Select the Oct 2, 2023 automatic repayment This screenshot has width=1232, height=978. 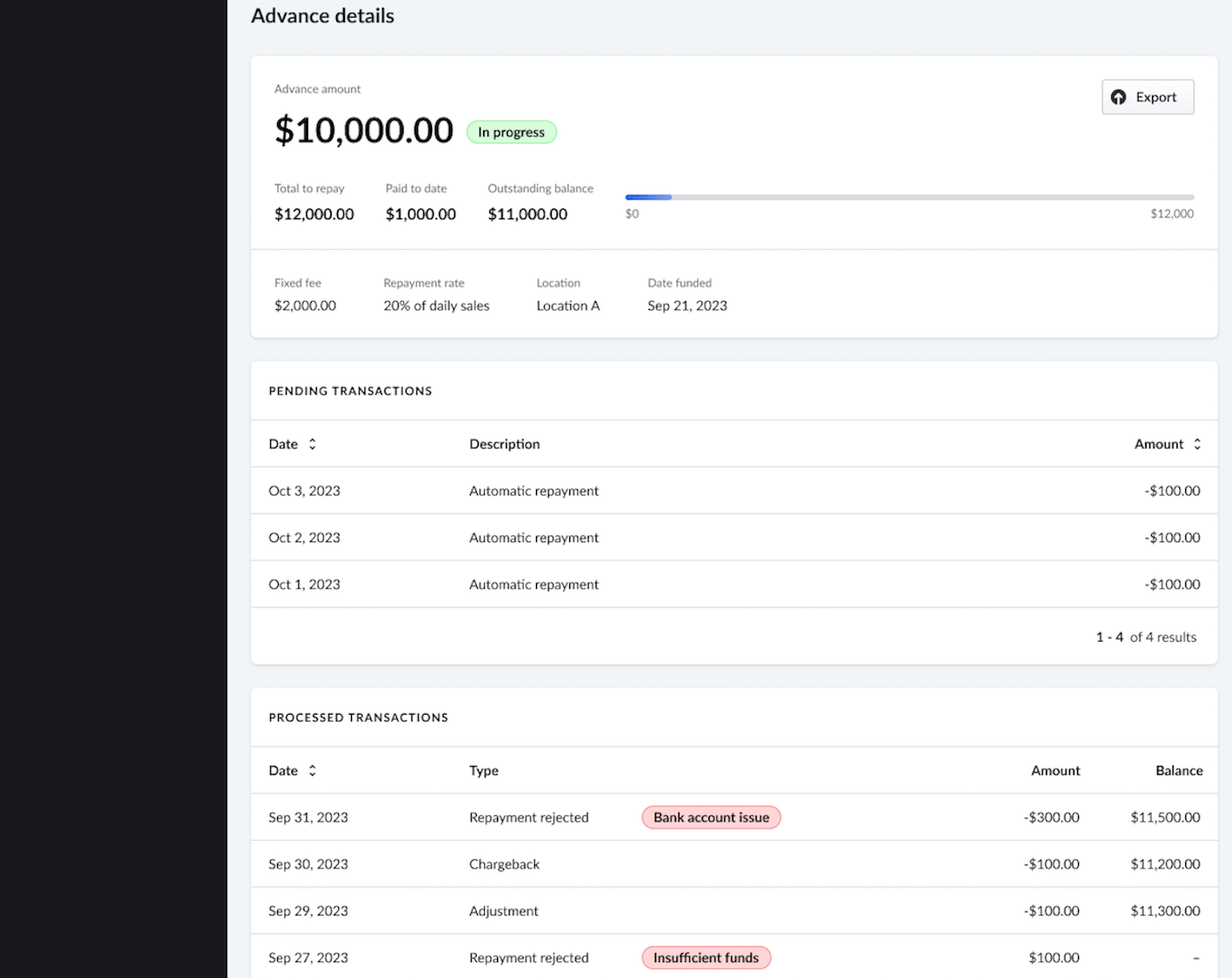click(x=533, y=538)
